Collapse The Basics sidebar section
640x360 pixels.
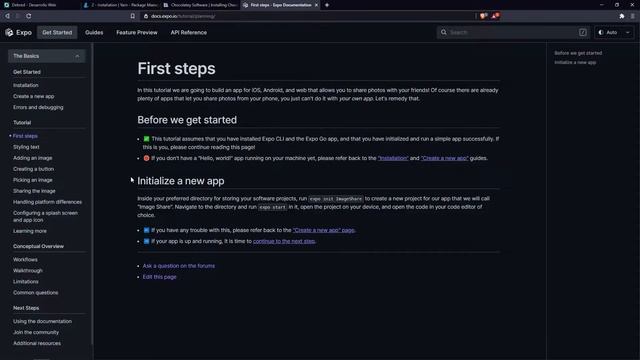[47, 56]
